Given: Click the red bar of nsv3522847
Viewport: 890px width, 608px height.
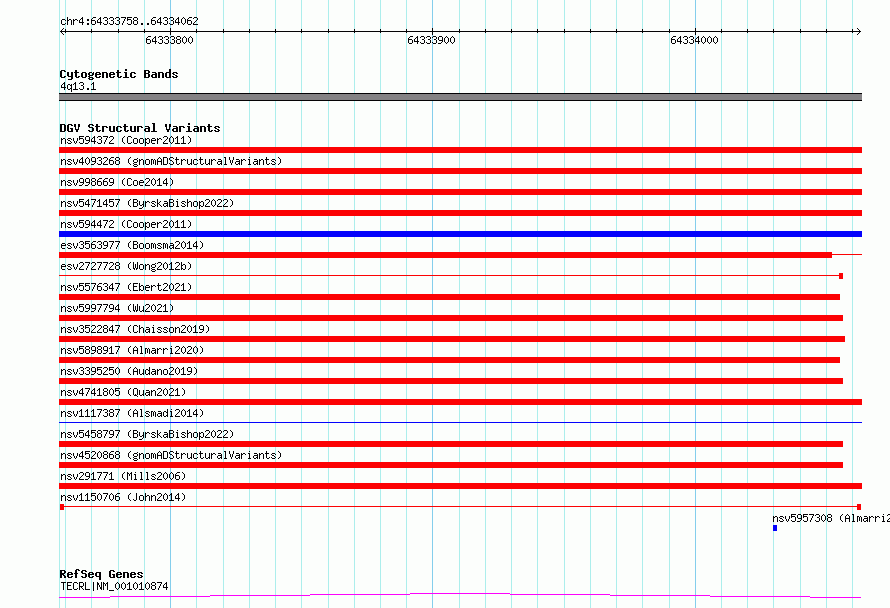Looking at the screenshot, I should (x=452, y=339).
